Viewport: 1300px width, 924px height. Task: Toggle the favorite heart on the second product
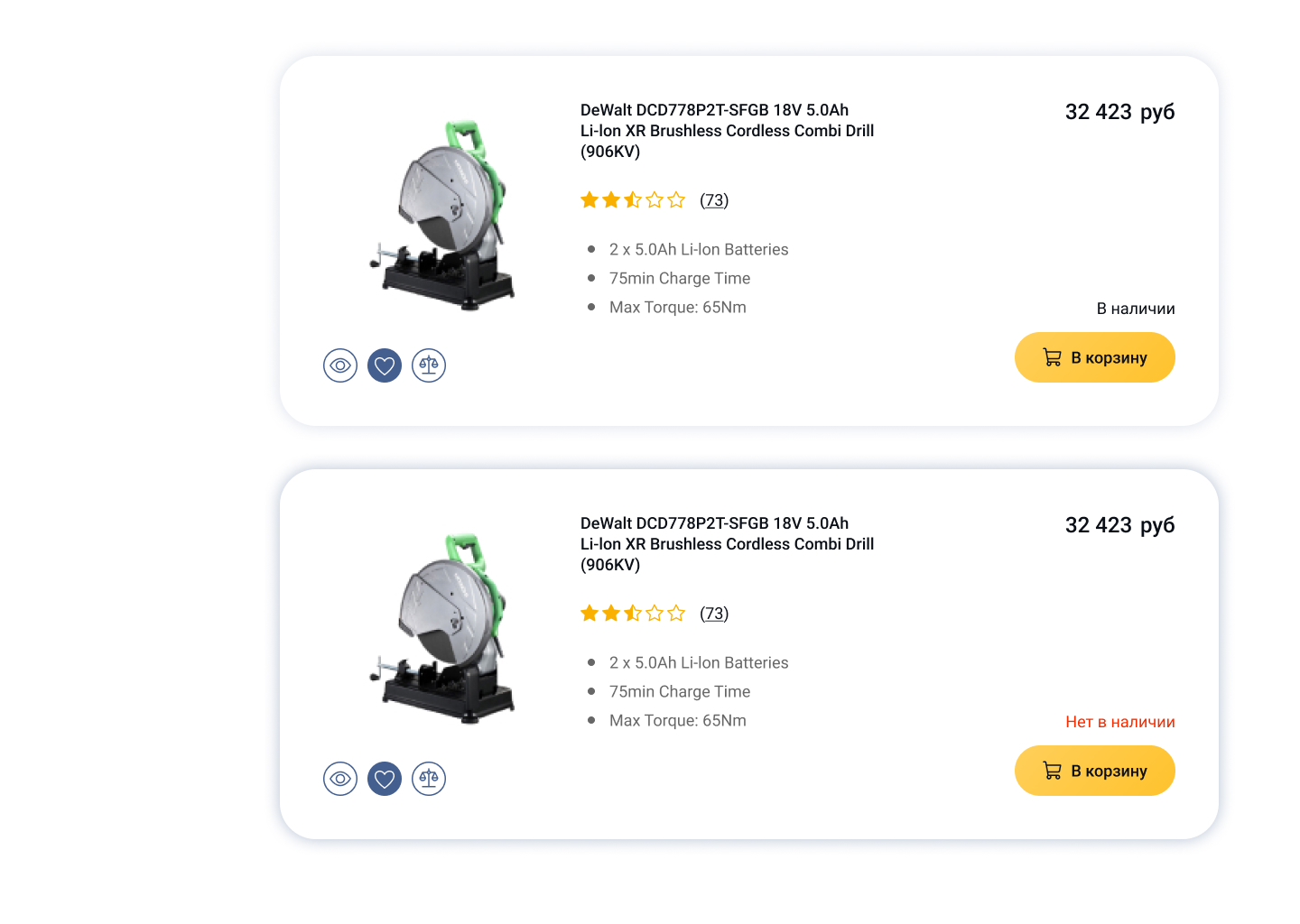click(385, 779)
